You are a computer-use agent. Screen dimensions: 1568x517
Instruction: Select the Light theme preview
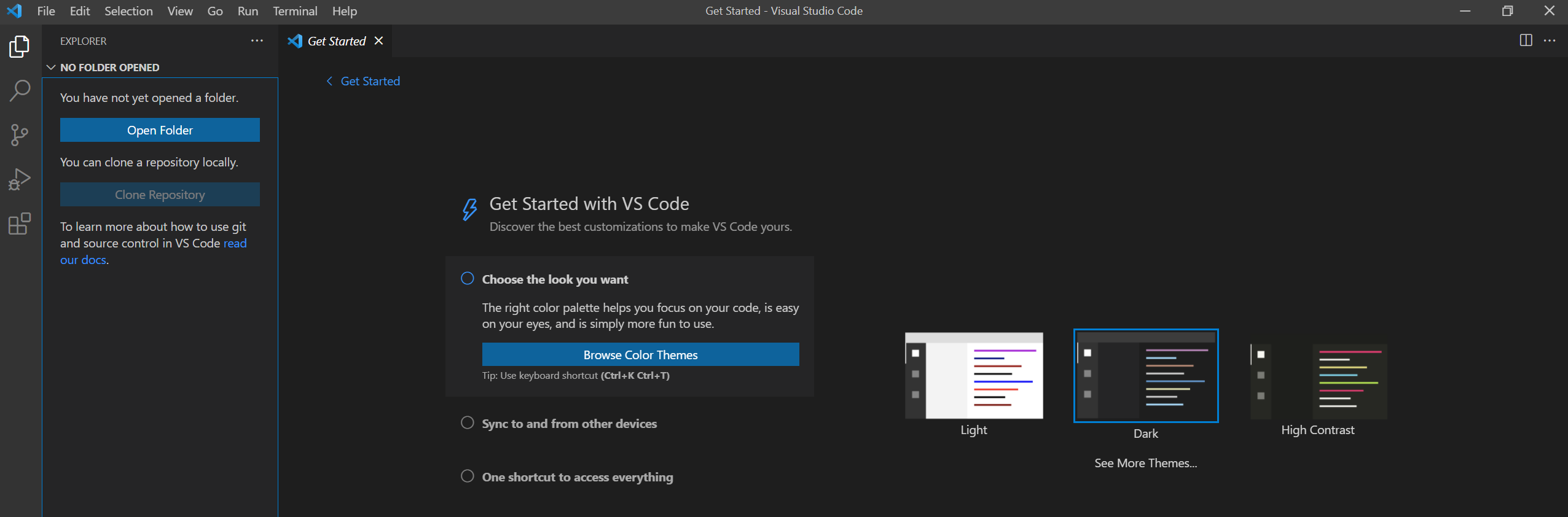tap(974, 376)
